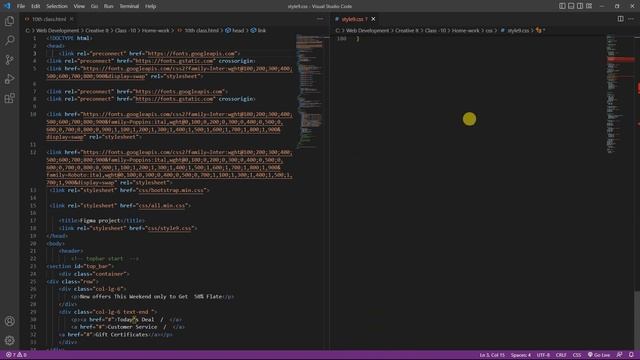
Task: Expand 'Home-work' in left breadcrumb
Action: (156, 31)
